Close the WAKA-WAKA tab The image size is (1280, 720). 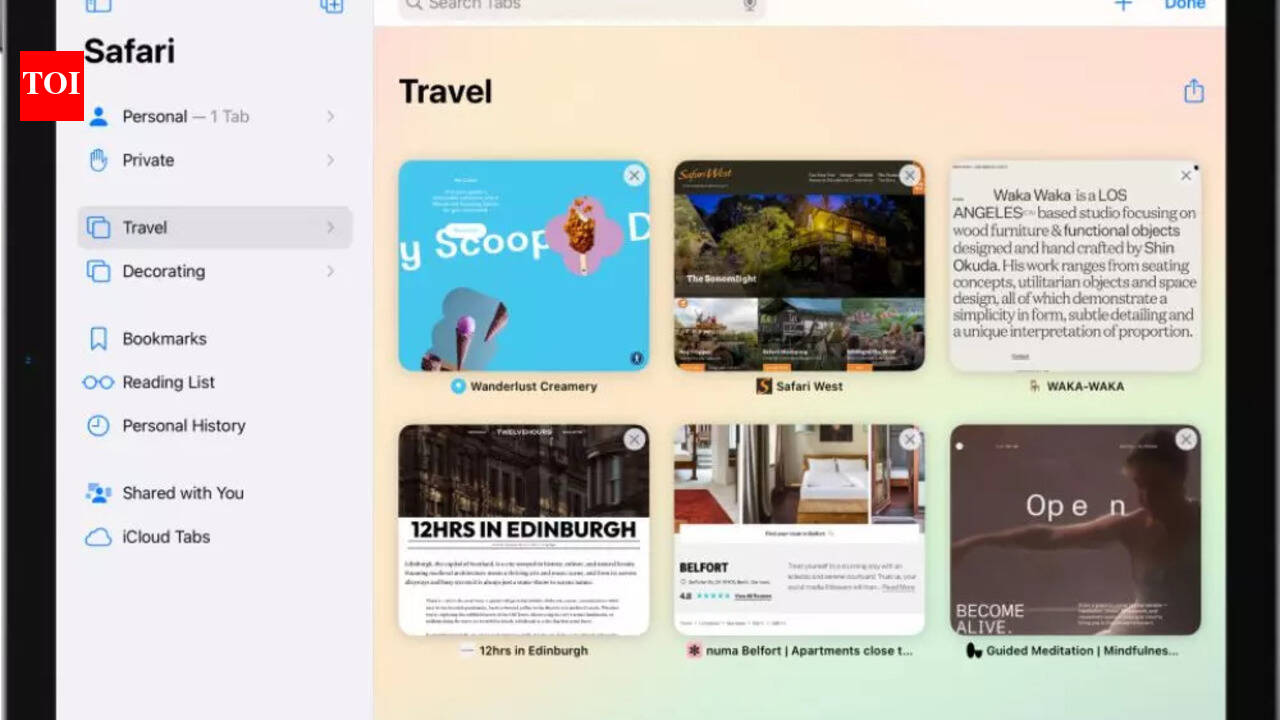pos(1186,176)
